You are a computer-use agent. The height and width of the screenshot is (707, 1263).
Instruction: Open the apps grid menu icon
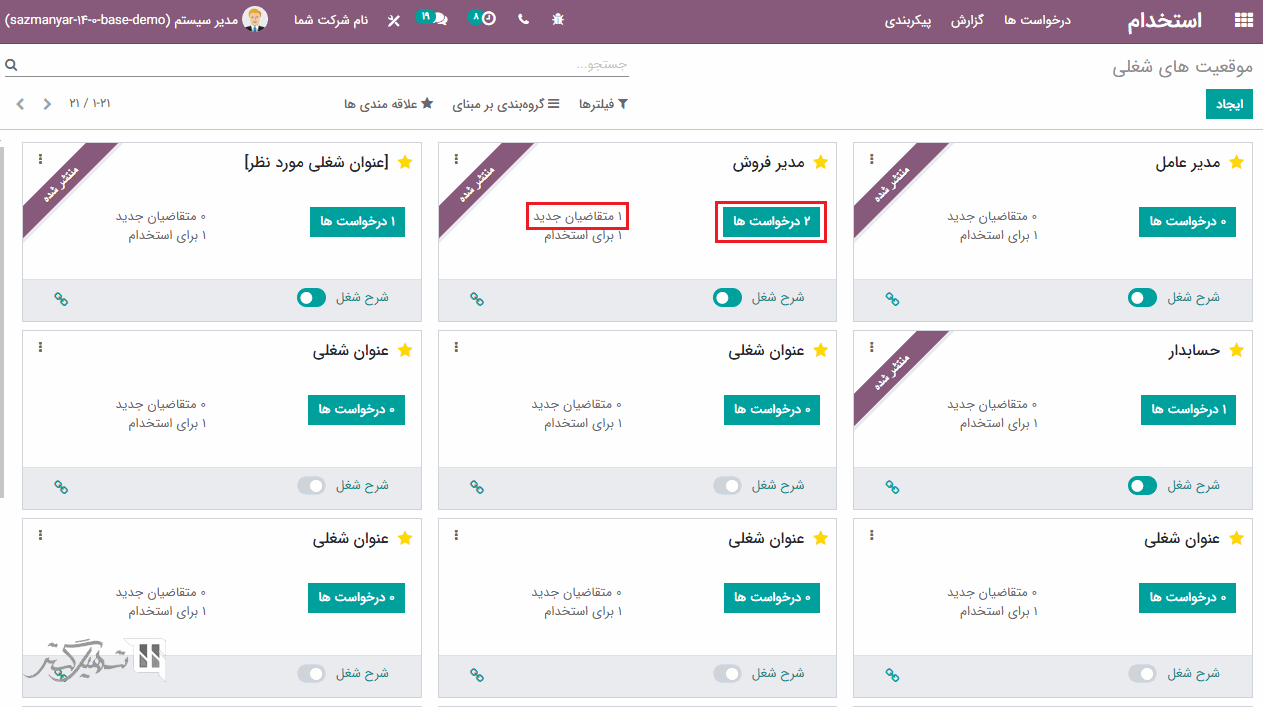coord(1243,20)
